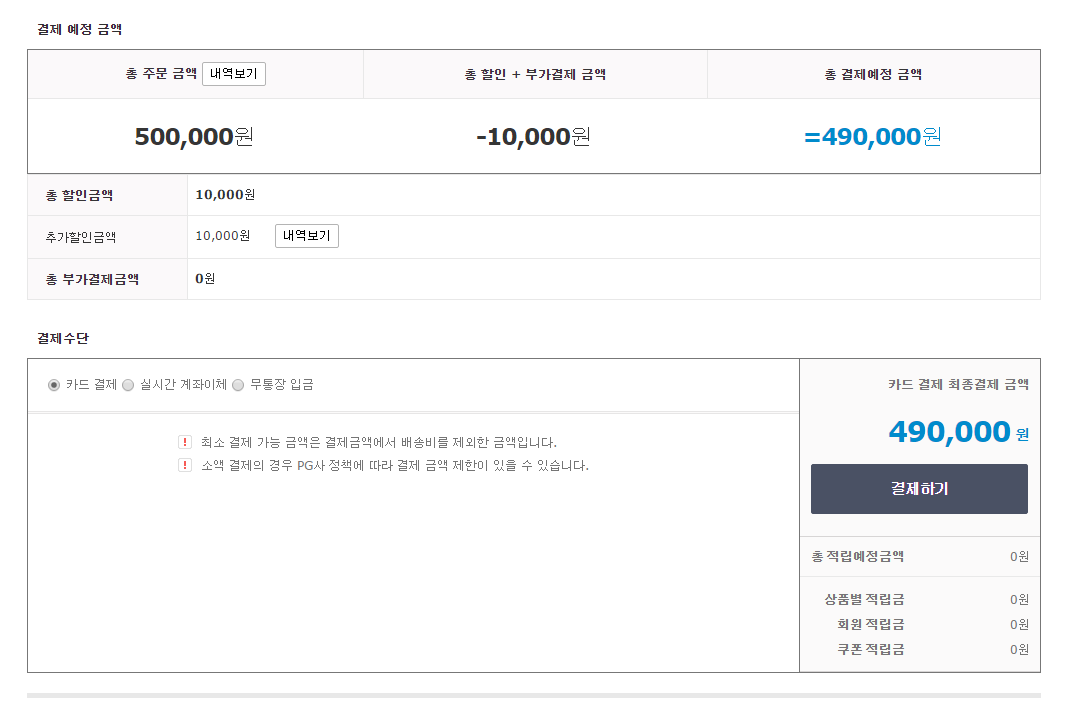Screen dimensions: 1065x707
Task: Open 내역보기 for 추가할인금액
Action: pos(307,236)
